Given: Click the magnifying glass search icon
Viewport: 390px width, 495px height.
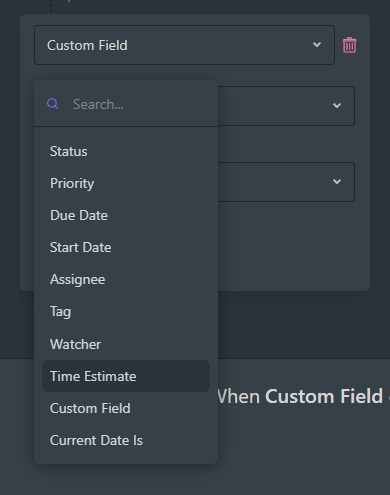Looking at the screenshot, I should 53,104.
